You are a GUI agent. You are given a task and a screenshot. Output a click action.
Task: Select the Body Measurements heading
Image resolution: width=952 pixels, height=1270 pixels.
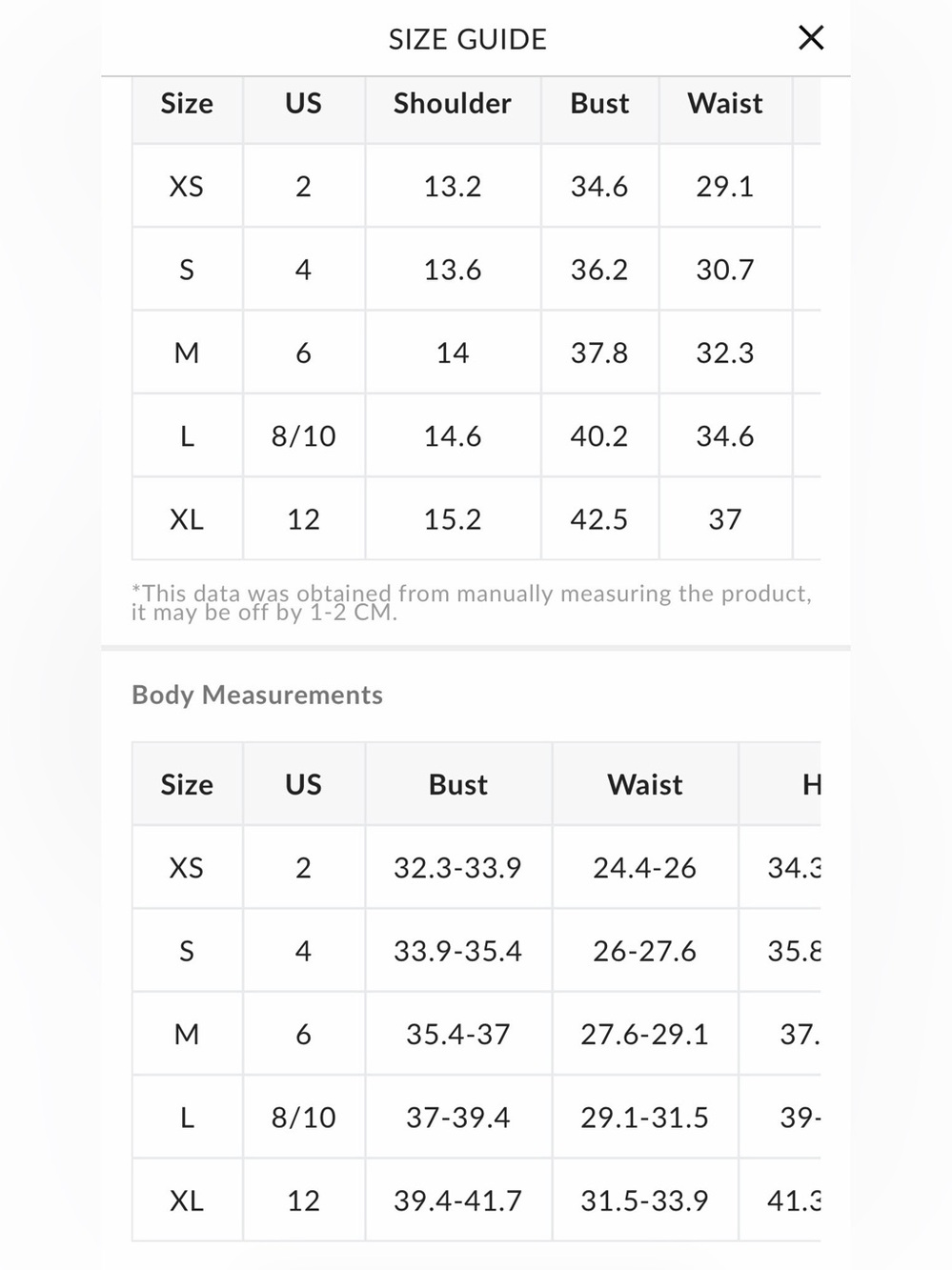pyautogui.click(x=257, y=695)
